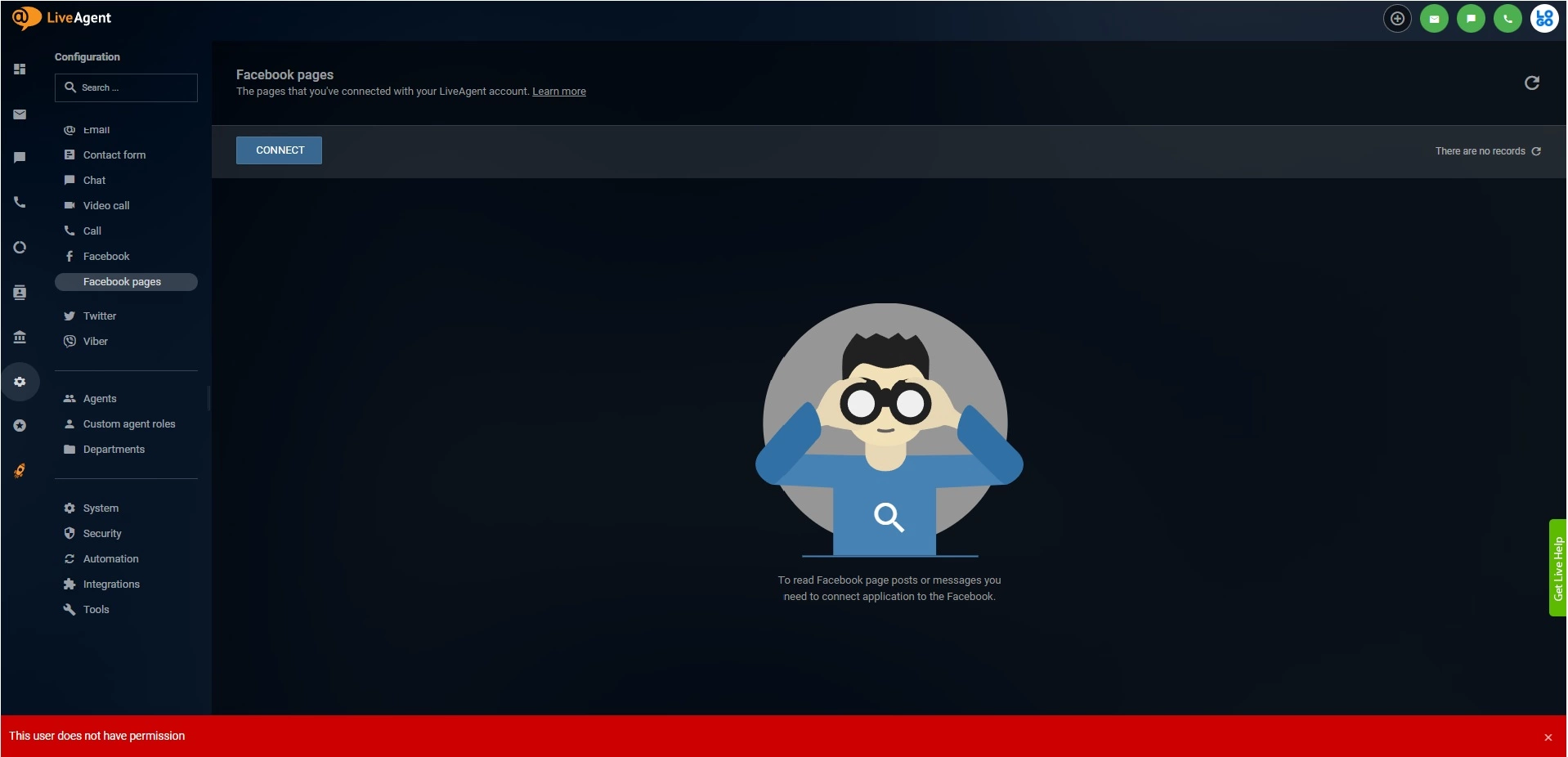Image resolution: width=1568 pixels, height=757 pixels.
Task: Open the Customers contact icon in the sidebar
Action: click(20, 293)
